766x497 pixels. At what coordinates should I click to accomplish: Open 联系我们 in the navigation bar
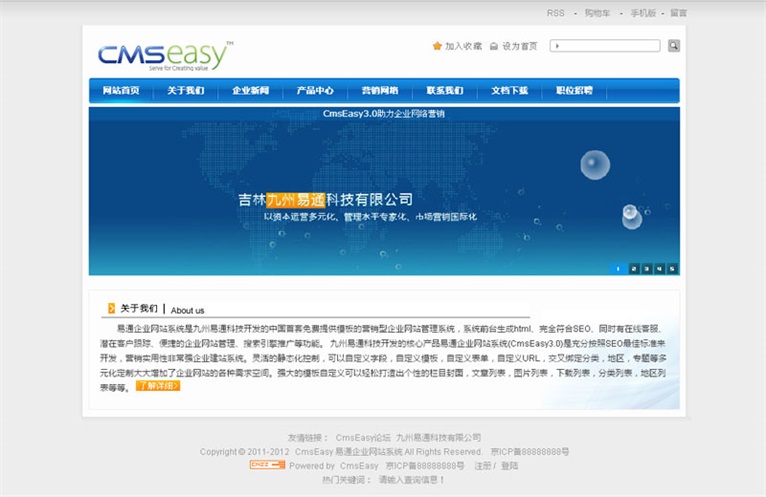point(445,91)
